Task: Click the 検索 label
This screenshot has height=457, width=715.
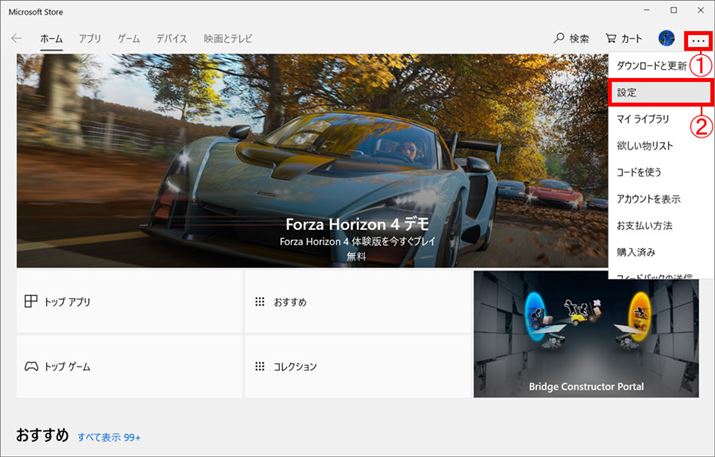Action: coord(579,39)
